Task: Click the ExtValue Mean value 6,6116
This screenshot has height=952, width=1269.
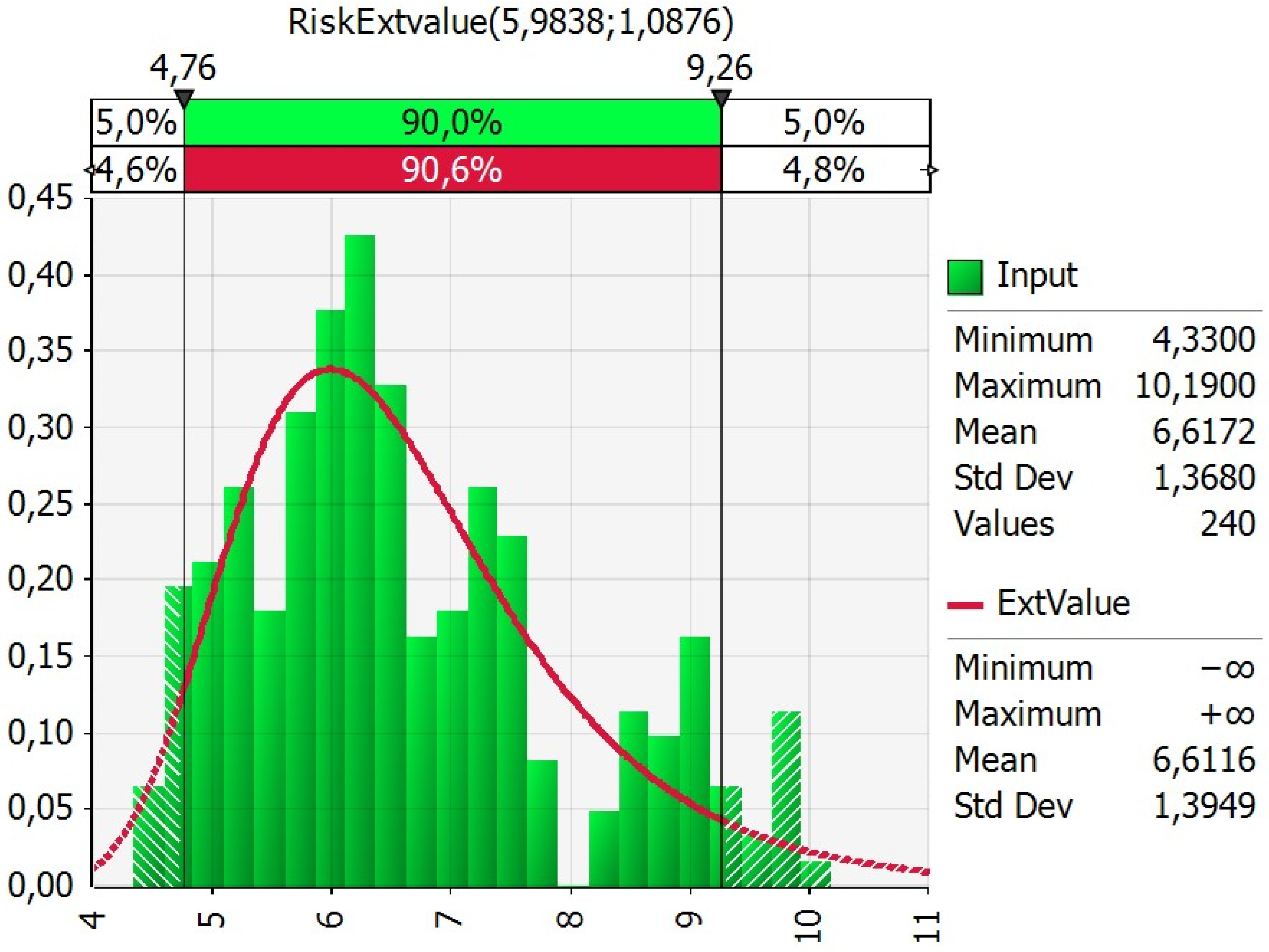Action: 1203,760
